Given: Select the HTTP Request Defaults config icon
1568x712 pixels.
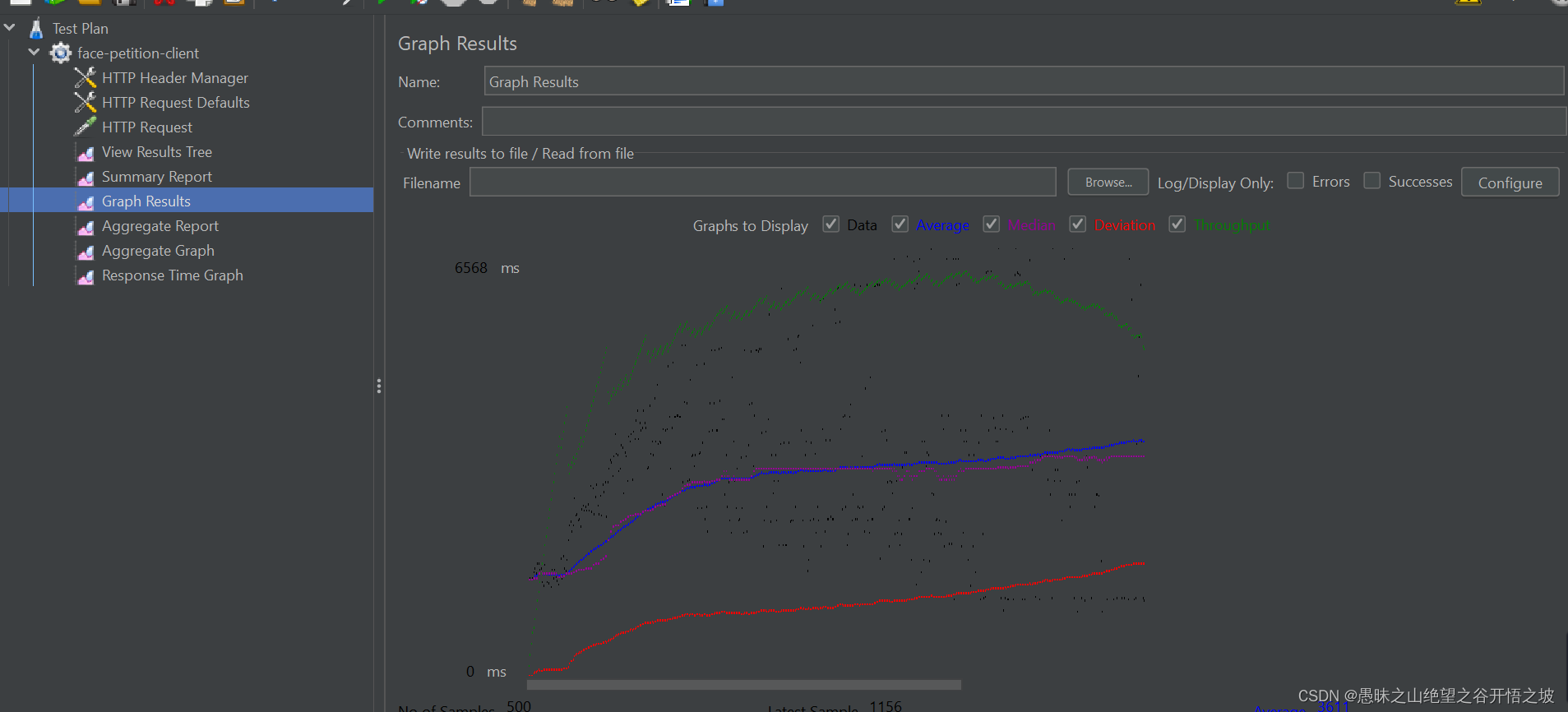Looking at the screenshot, I should 86,103.
